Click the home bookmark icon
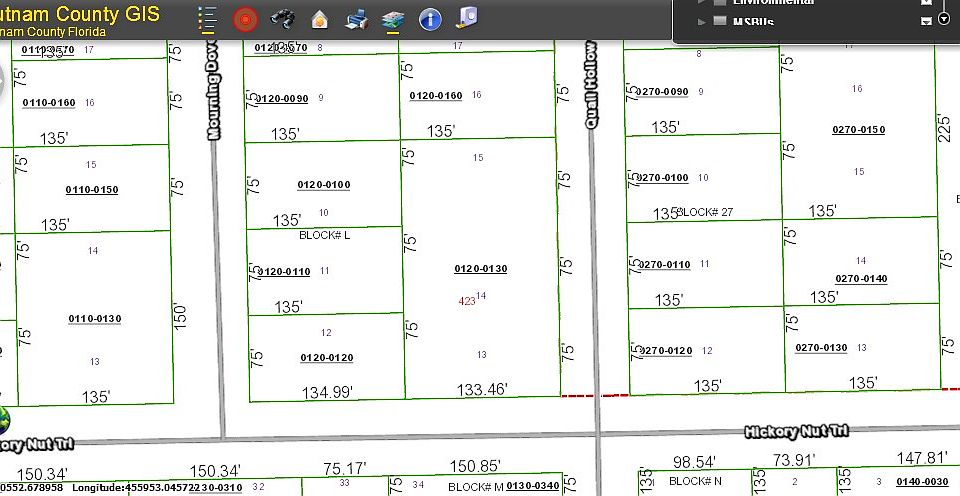The height and width of the screenshot is (496, 960). [319, 19]
